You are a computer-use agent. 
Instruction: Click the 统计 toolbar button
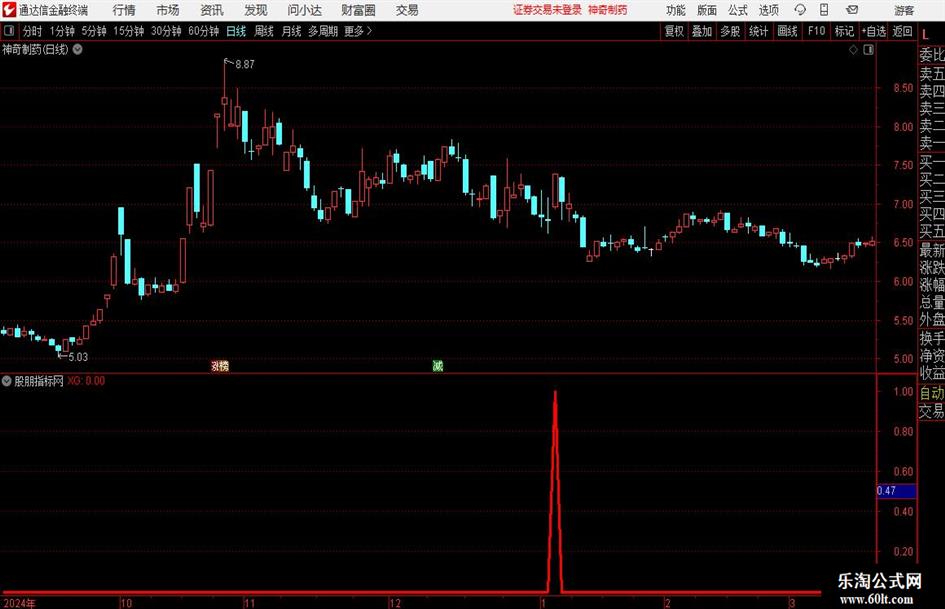tap(759, 31)
